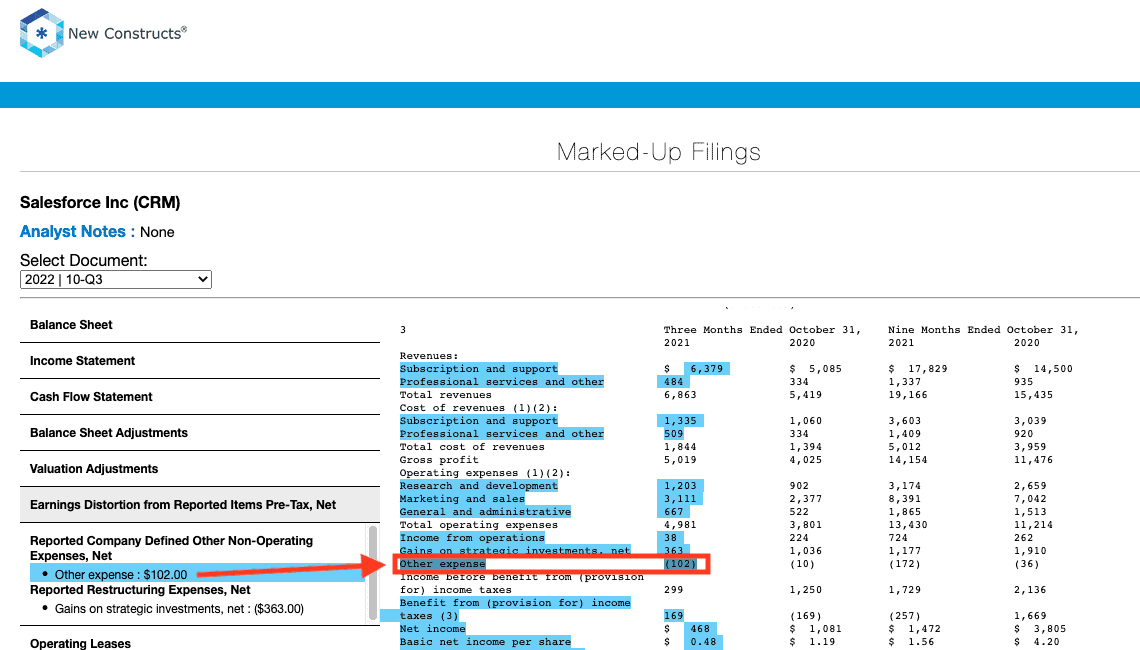Click Reported Company Defined Other Non-Operating heading

point(172,548)
